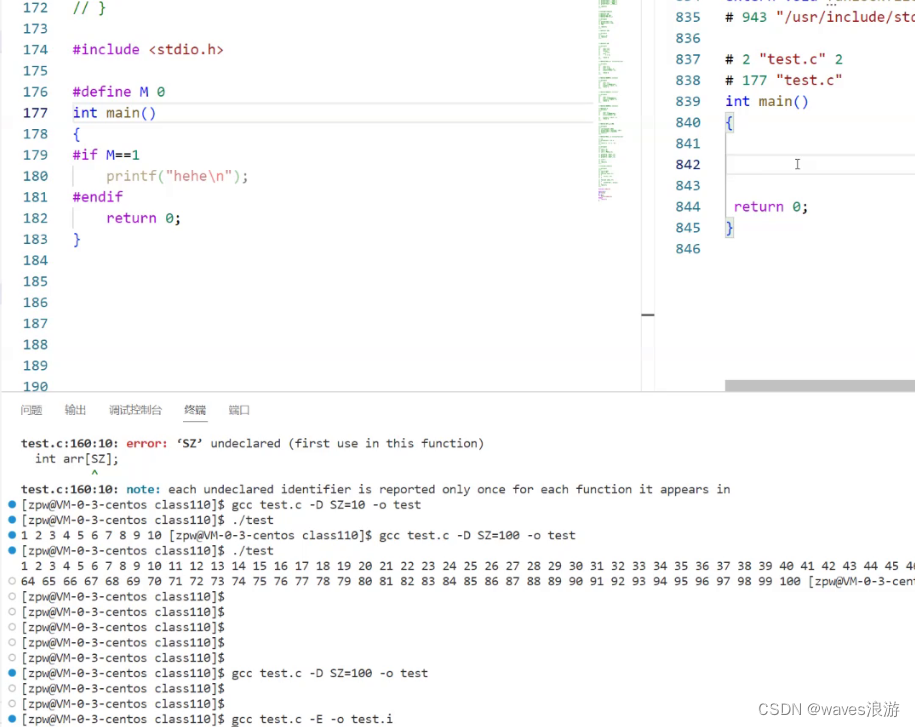Click the closing brace on line 845

click(x=729, y=228)
